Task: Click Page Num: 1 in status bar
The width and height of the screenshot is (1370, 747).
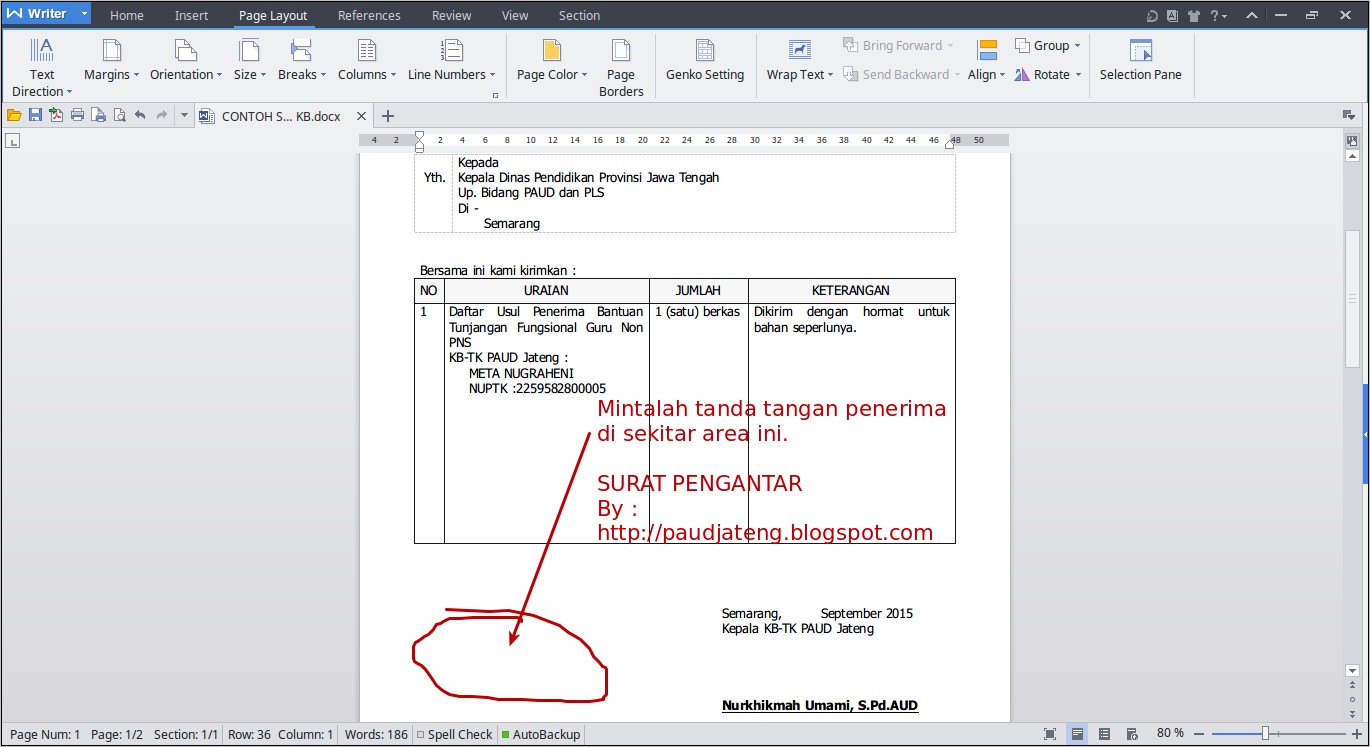Action: click(x=45, y=734)
